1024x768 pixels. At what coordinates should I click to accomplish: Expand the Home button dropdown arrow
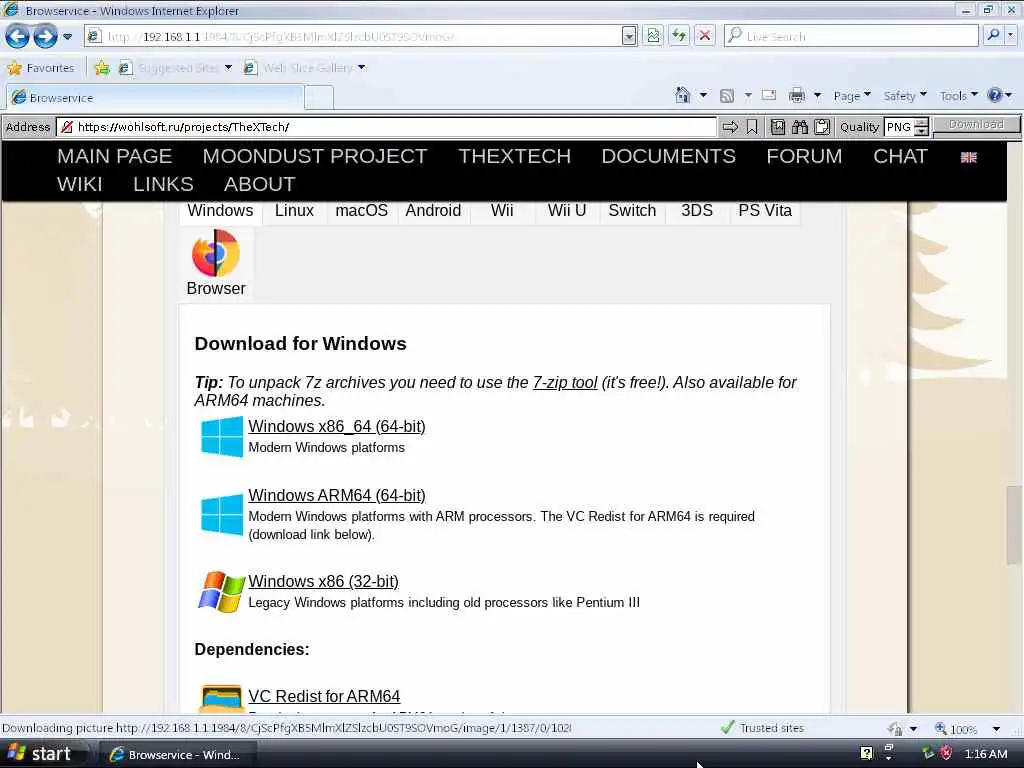click(x=703, y=95)
